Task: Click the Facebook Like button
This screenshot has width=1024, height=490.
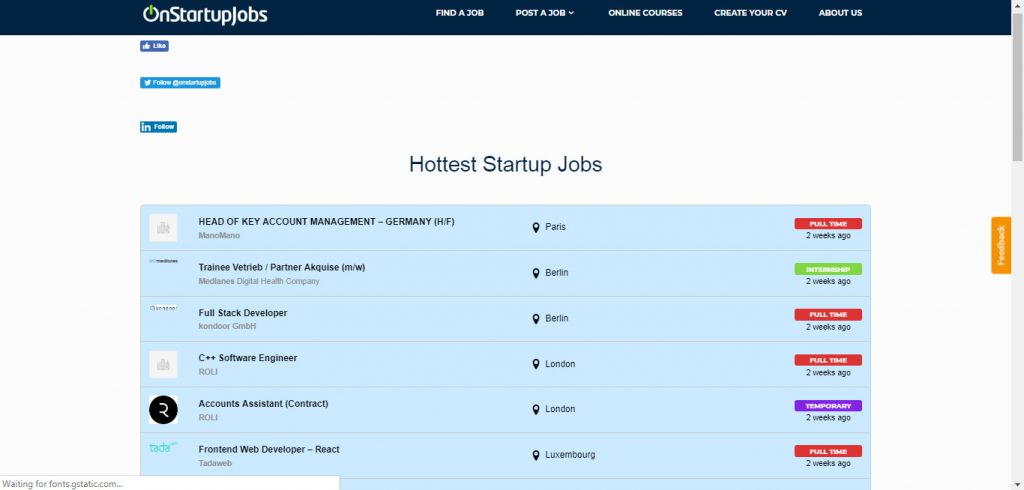Action: (x=154, y=46)
